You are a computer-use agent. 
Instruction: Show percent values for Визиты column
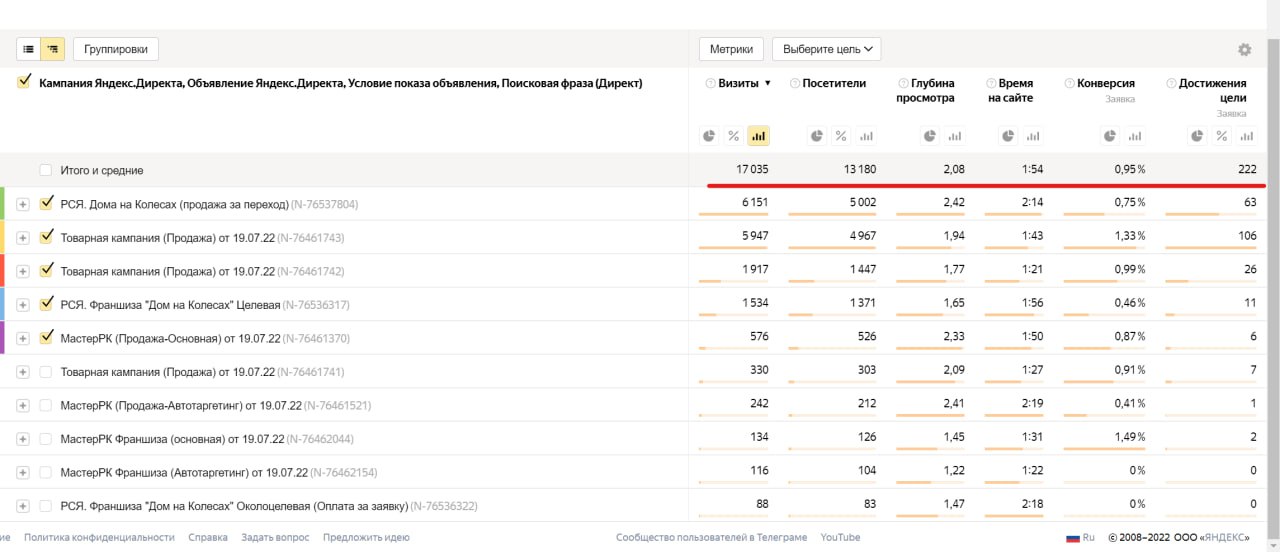[733, 136]
